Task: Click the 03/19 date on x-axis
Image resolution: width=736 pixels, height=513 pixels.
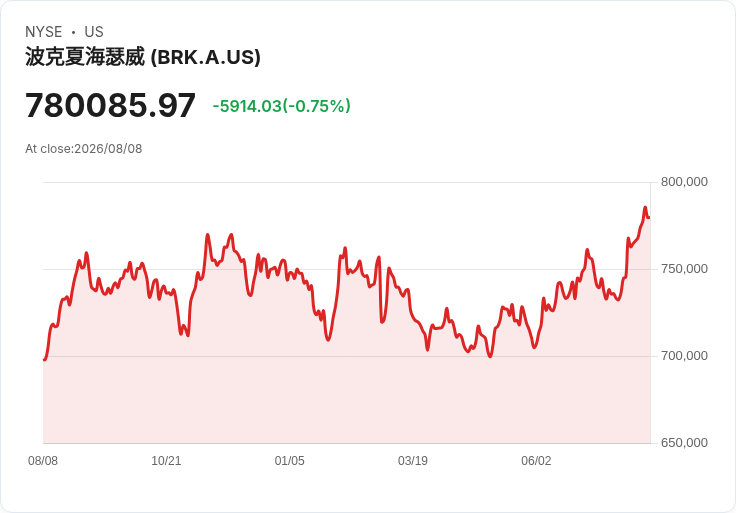Action: pyautogui.click(x=413, y=461)
